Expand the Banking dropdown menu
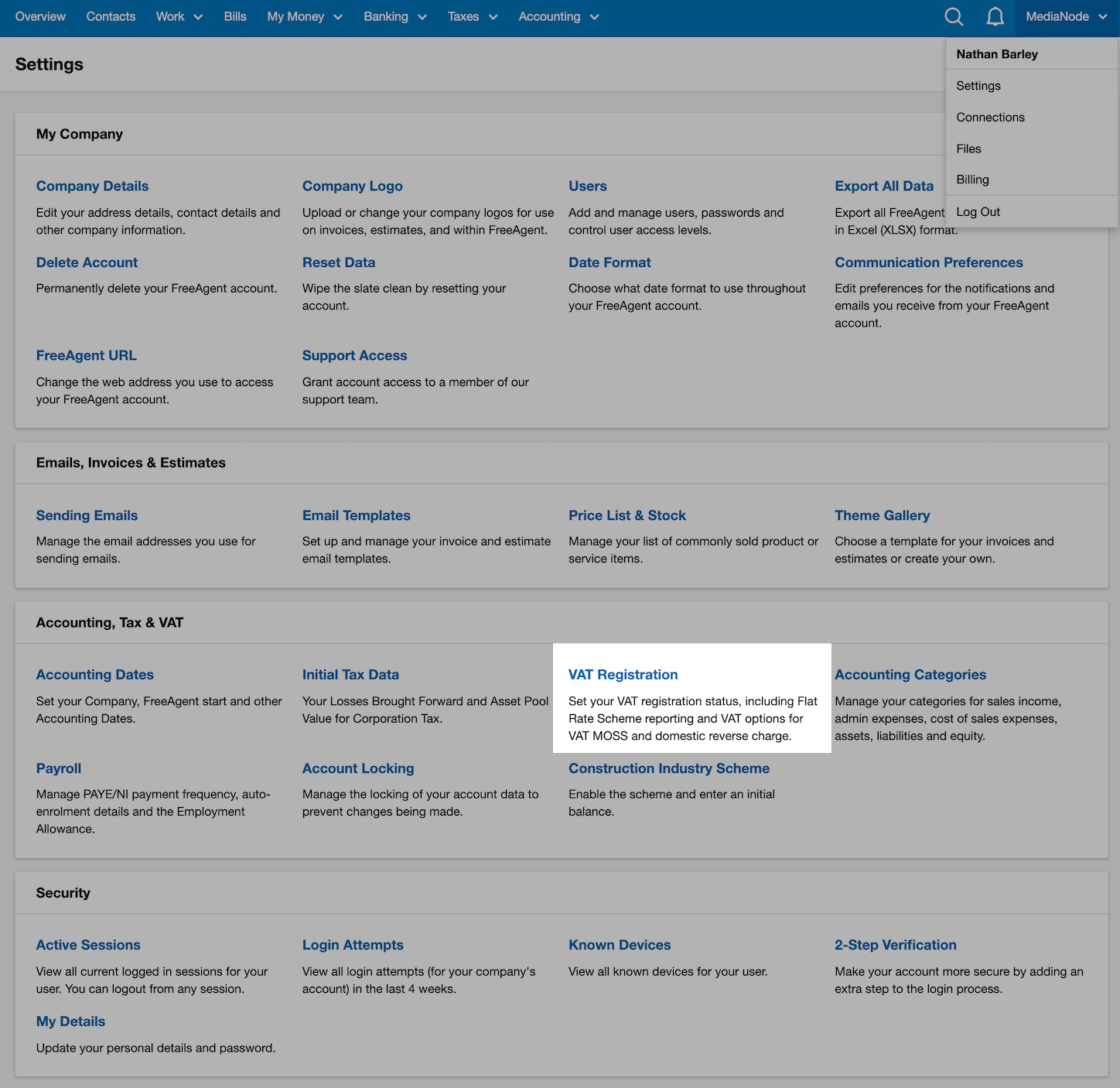The height and width of the screenshot is (1088, 1120). (x=394, y=16)
